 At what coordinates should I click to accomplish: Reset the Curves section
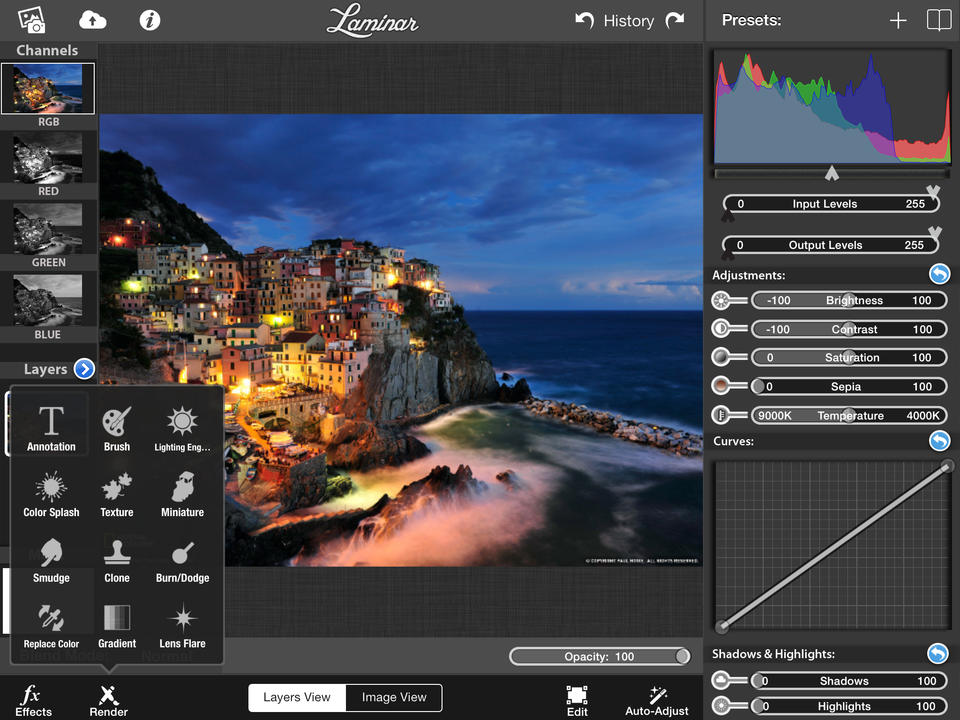point(939,440)
